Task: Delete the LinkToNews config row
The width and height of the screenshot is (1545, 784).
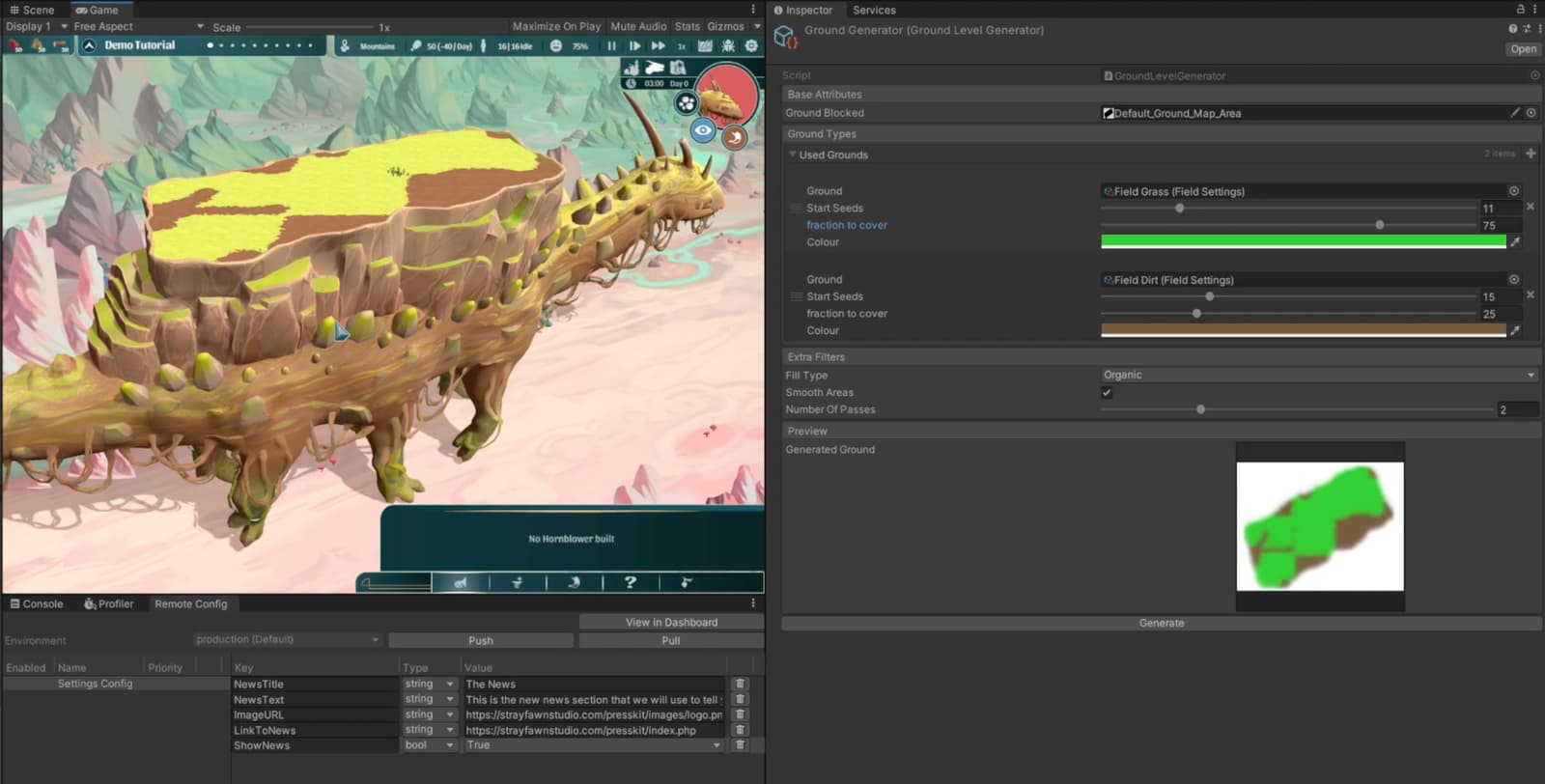Action: coord(740,730)
